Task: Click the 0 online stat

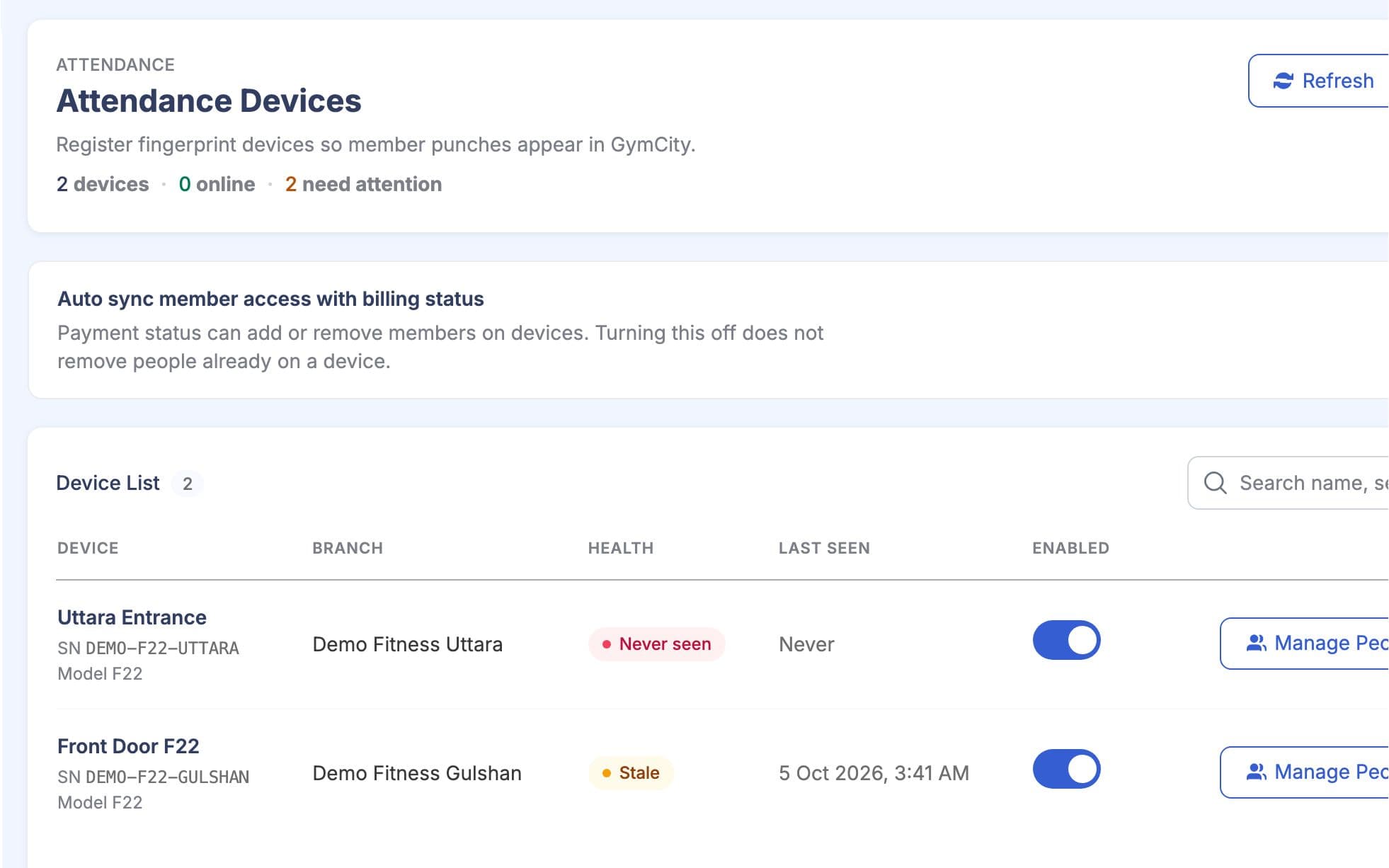Action: [217, 184]
